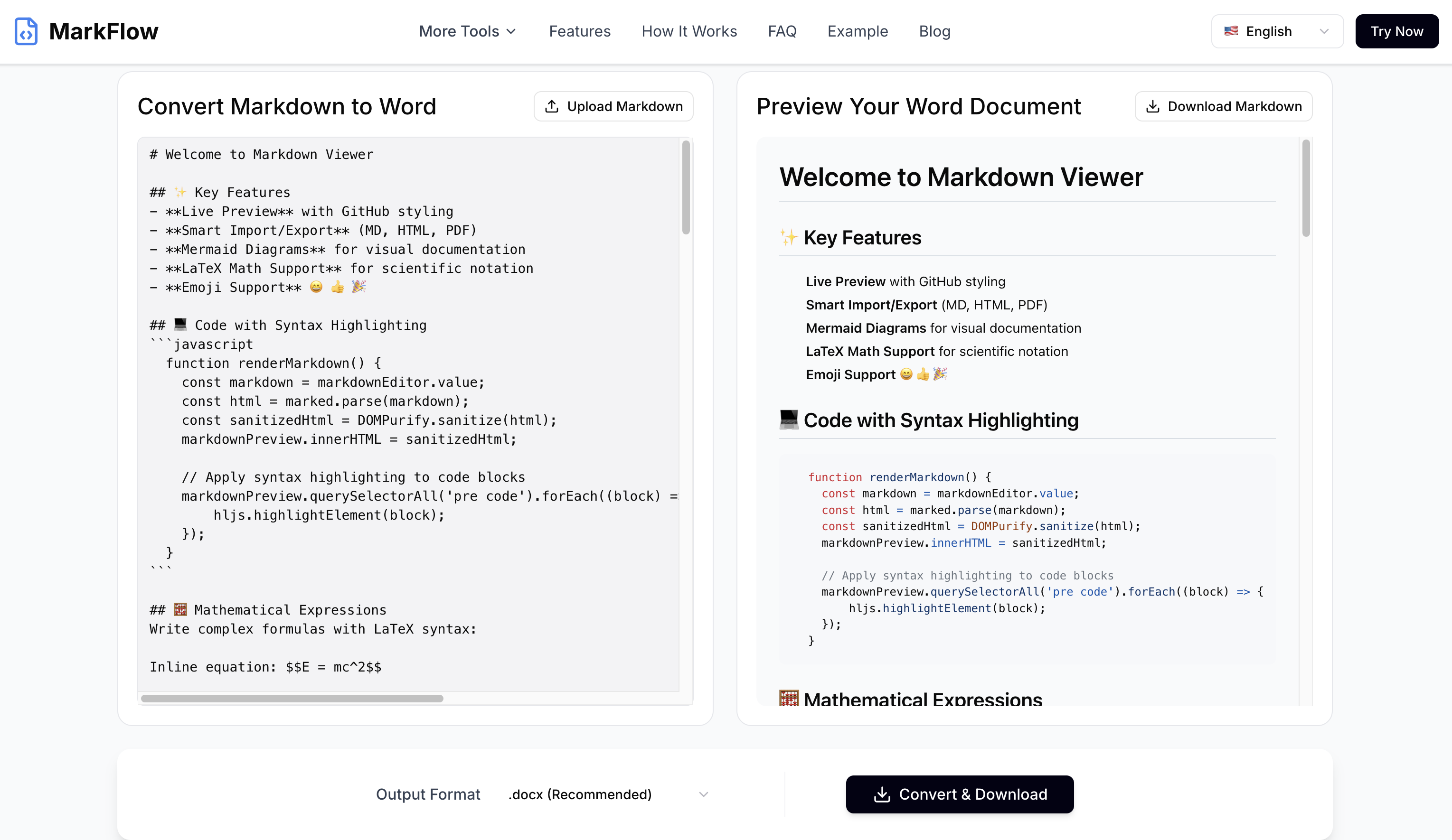Image resolution: width=1452 pixels, height=840 pixels.
Task: Navigate to the FAQ link
Action: coord(782,31)
